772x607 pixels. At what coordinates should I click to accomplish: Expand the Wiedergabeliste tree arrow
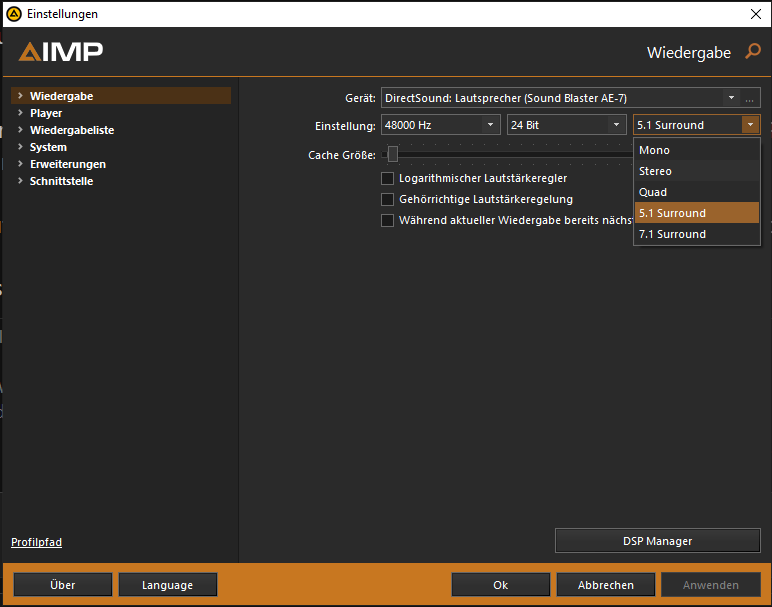pos(20,129)
